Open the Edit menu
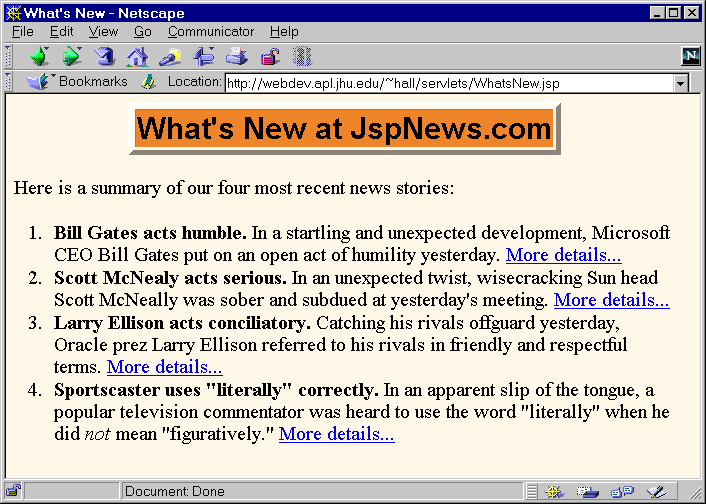 (x=61, y=32)
